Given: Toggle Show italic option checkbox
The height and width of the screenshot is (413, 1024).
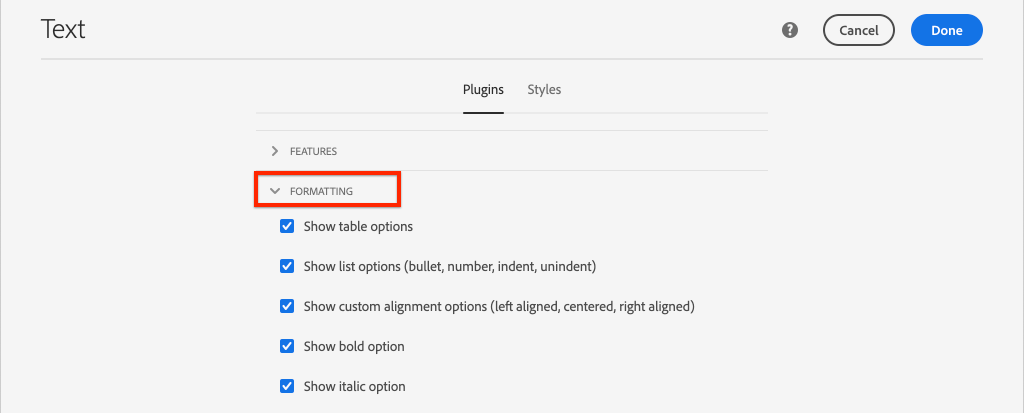Looking at the screenshot, I should tap(287, 386).
